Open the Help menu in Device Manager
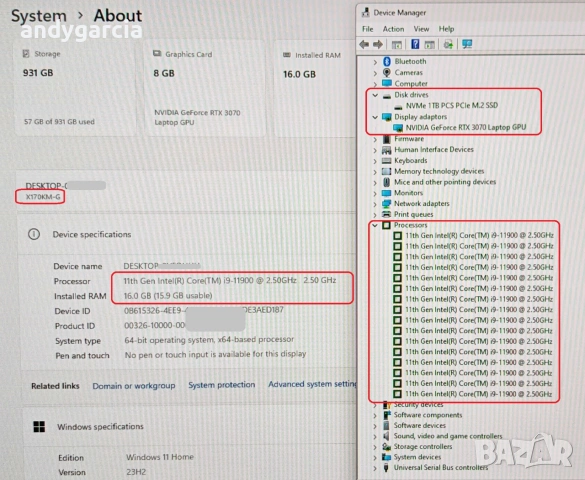585x480 pixels. click(x=446, y=29)
